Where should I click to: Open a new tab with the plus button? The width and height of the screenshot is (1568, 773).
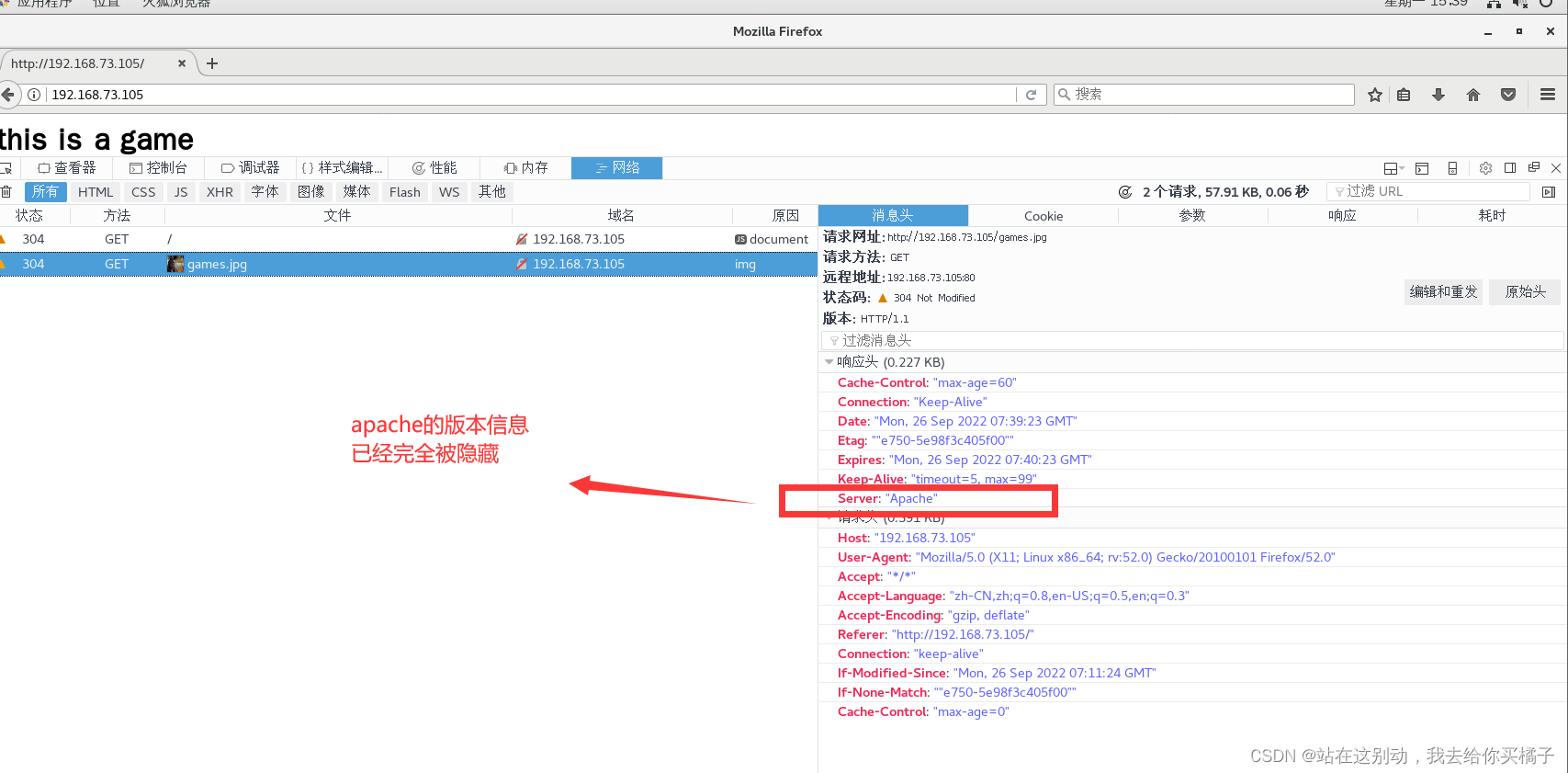tap(212, 63)
